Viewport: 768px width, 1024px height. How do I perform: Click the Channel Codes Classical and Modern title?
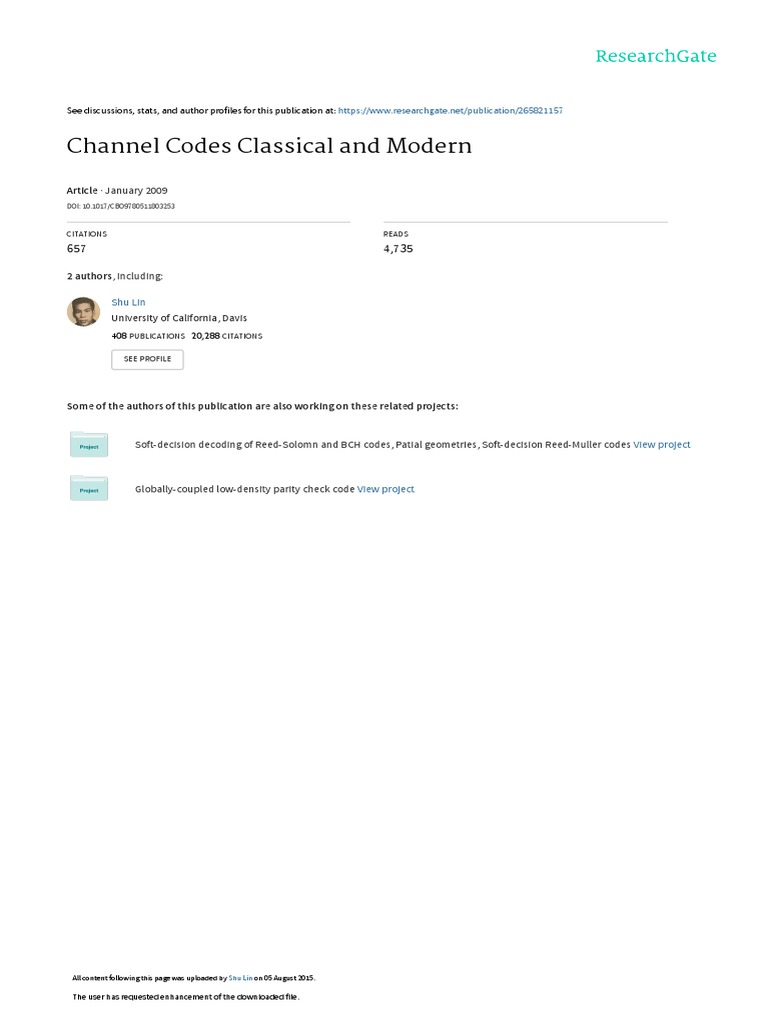click(269, 146)
